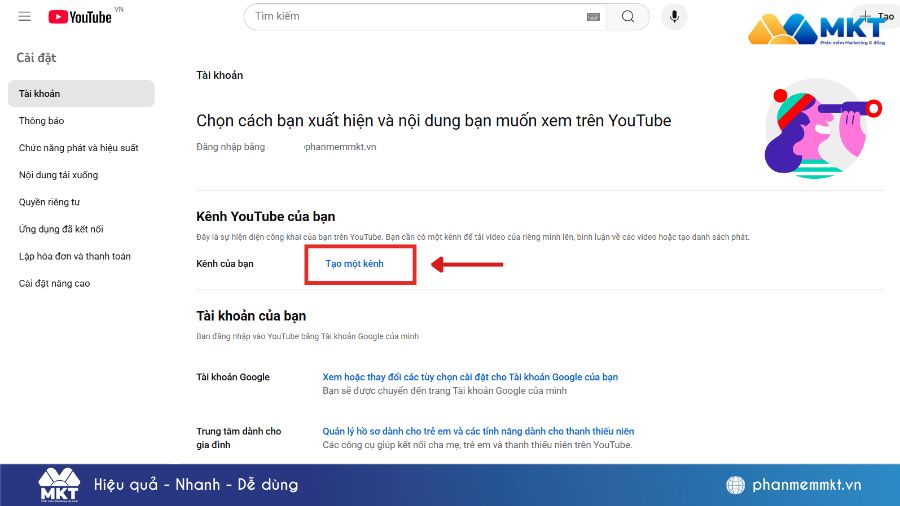Select Tài khoản in settings sidebar

coord(40,94)
